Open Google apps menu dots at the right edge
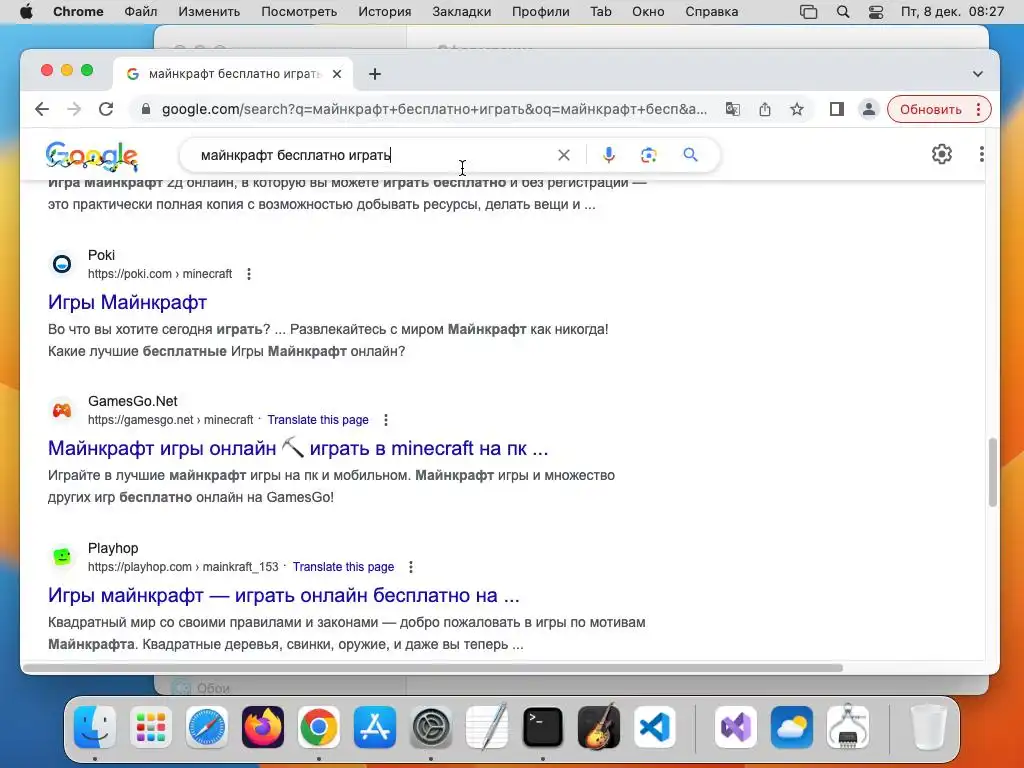Image resolution: width=1024 pixels, height=768 pixels. 982,154
